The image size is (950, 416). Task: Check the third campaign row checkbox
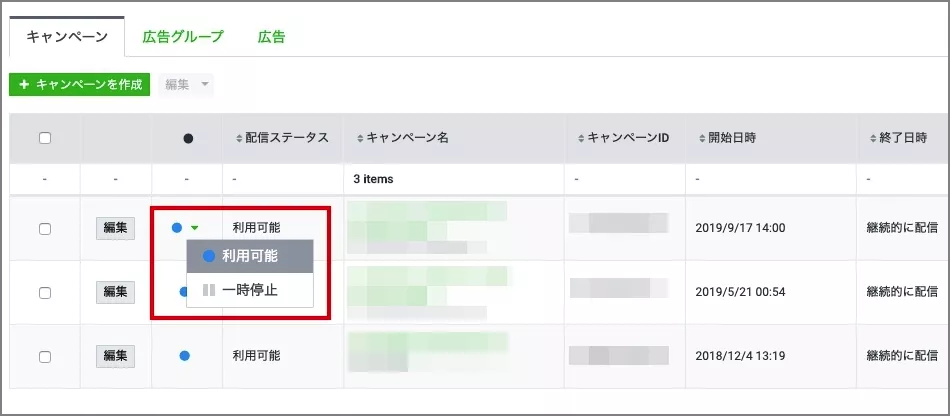(45, 355)
